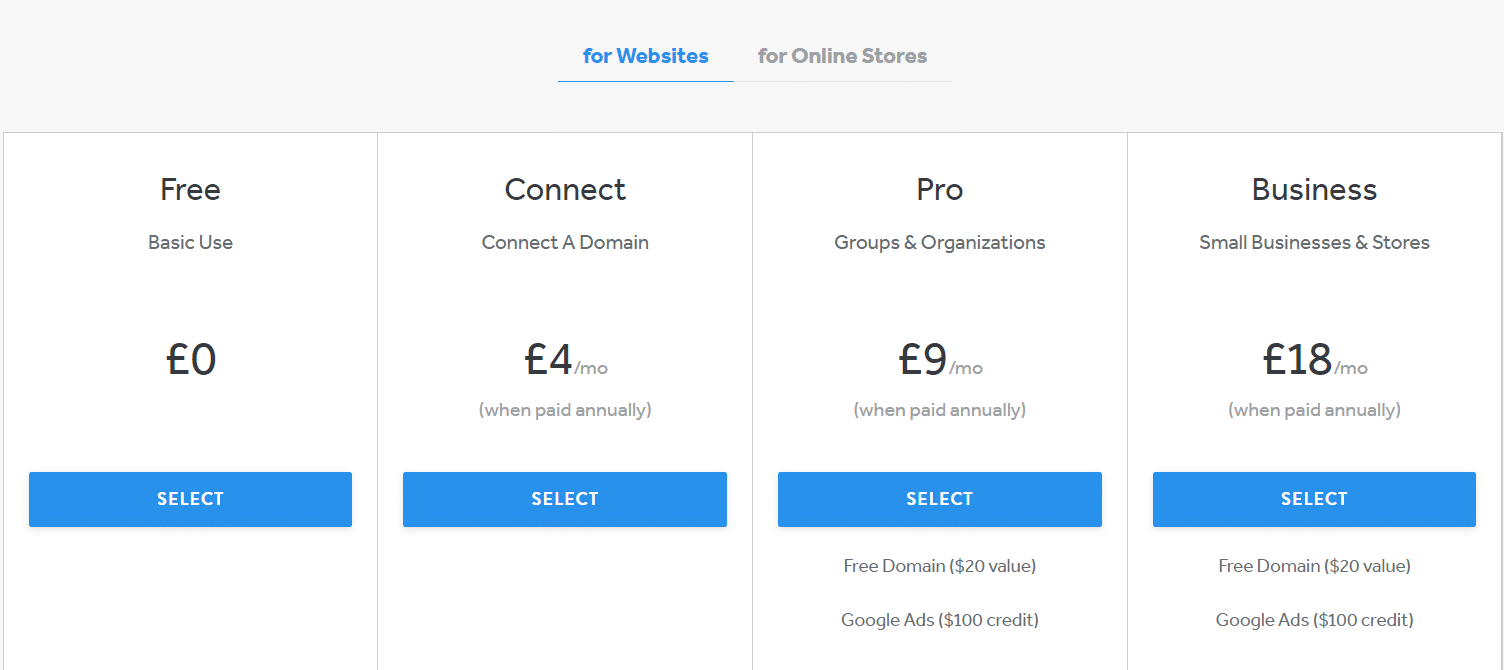
Task: Click the Connect plan heading
Action: coord(565,189)
